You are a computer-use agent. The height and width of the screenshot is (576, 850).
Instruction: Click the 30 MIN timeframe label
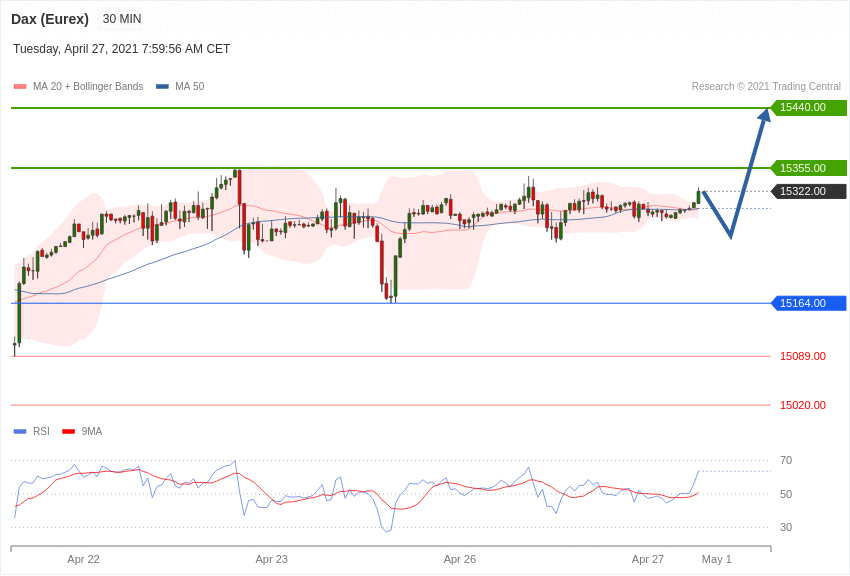122,19
